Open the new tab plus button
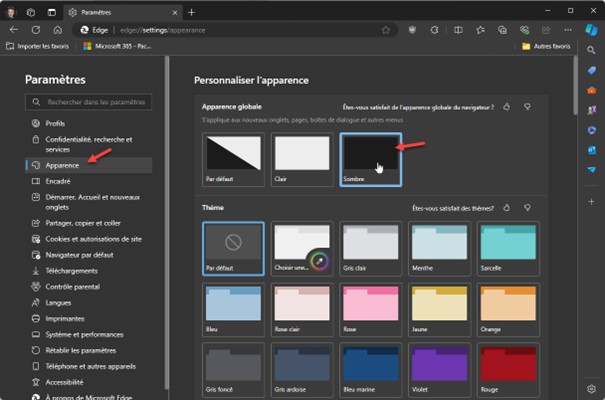The height and width of the screenshot is (400, 605). pyautogui.click(x=192, y=12)
